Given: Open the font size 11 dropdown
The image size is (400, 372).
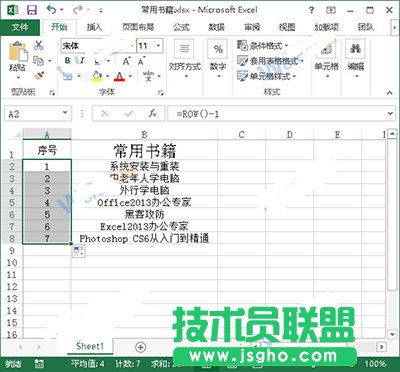Looking at the screenshot, I should 158,46.
